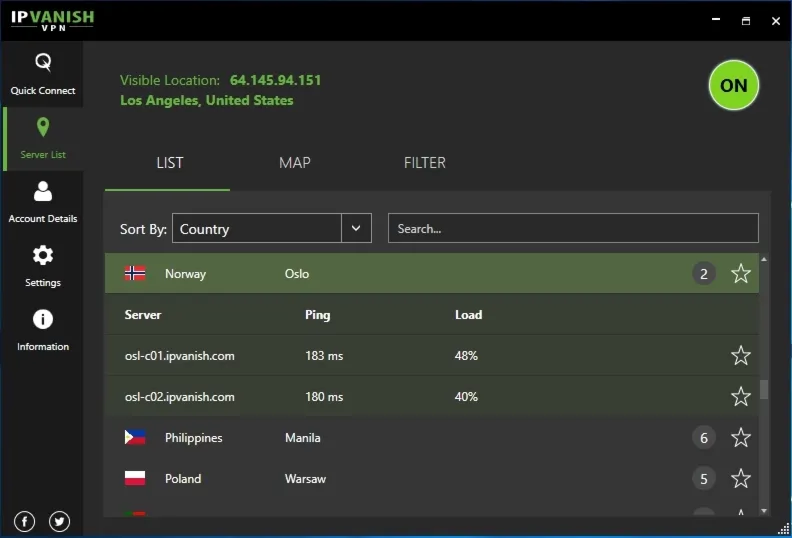The image size is (792, 538).
Task: Expand the Philippines server count badge
Action: [x=704, y=437]
